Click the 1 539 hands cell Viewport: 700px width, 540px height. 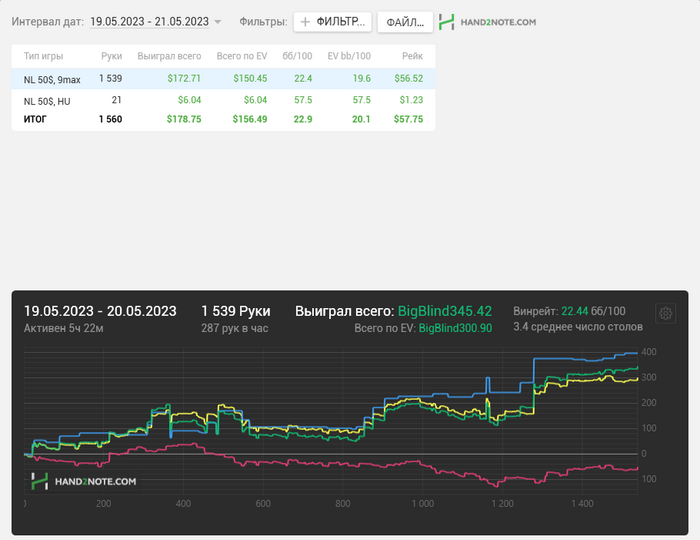point(111,79)
